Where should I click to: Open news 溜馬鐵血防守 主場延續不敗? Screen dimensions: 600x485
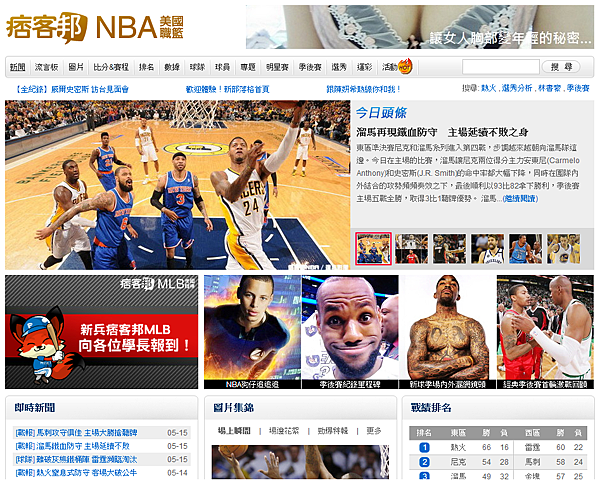(72, 446)
